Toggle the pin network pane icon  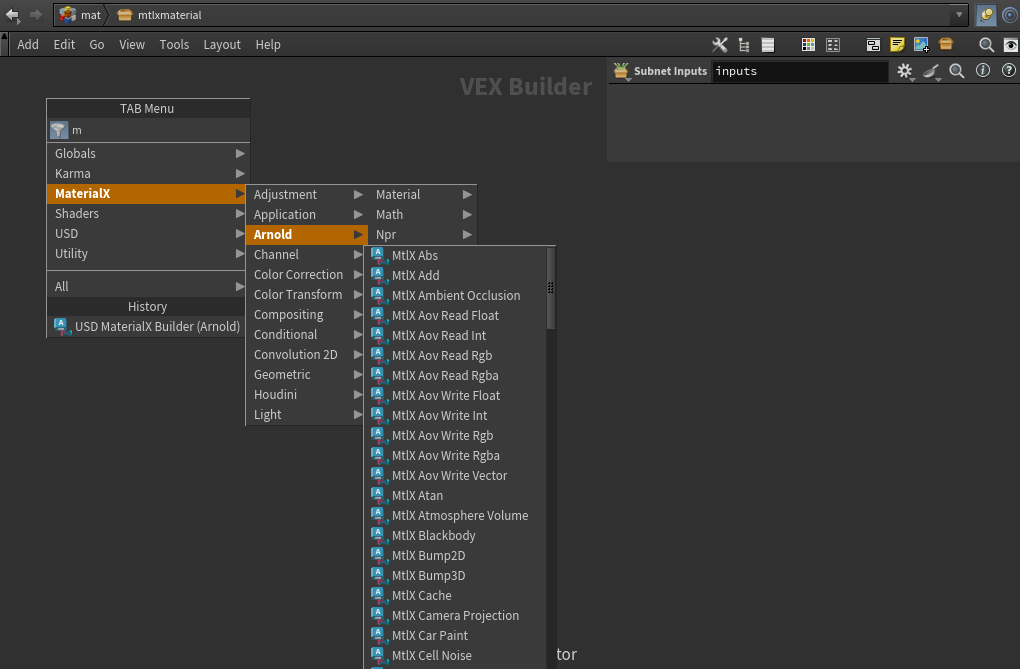pos(986,14)
